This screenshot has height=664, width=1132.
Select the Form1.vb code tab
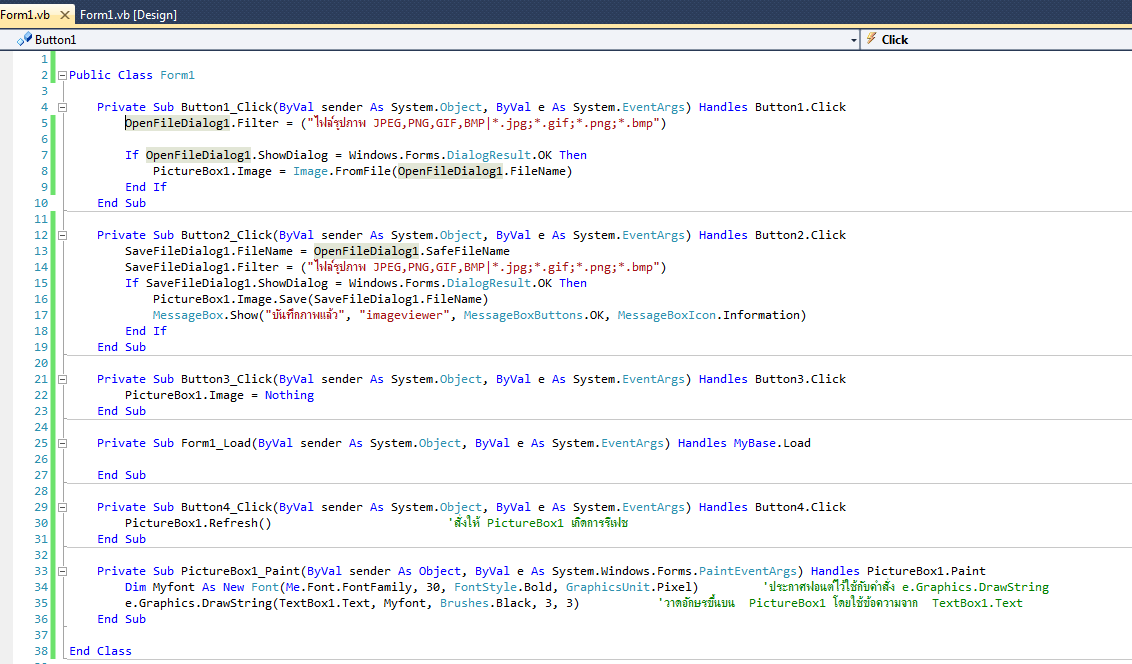pos(25,14)
